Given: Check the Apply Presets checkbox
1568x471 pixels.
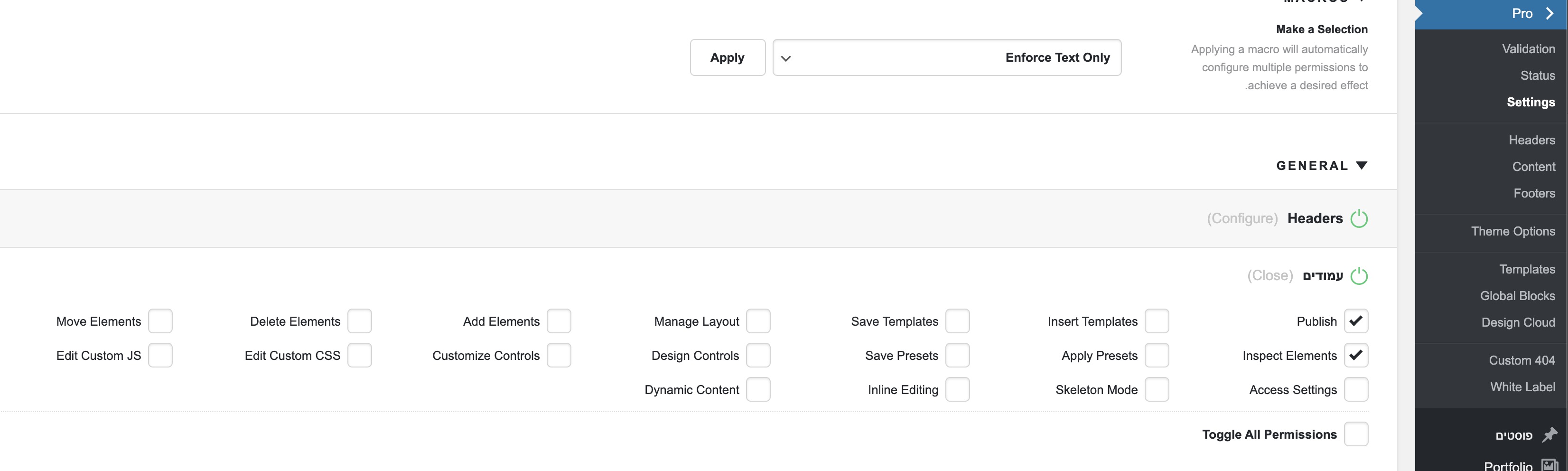Looking at the screenshot, I should coord(1157,355).
